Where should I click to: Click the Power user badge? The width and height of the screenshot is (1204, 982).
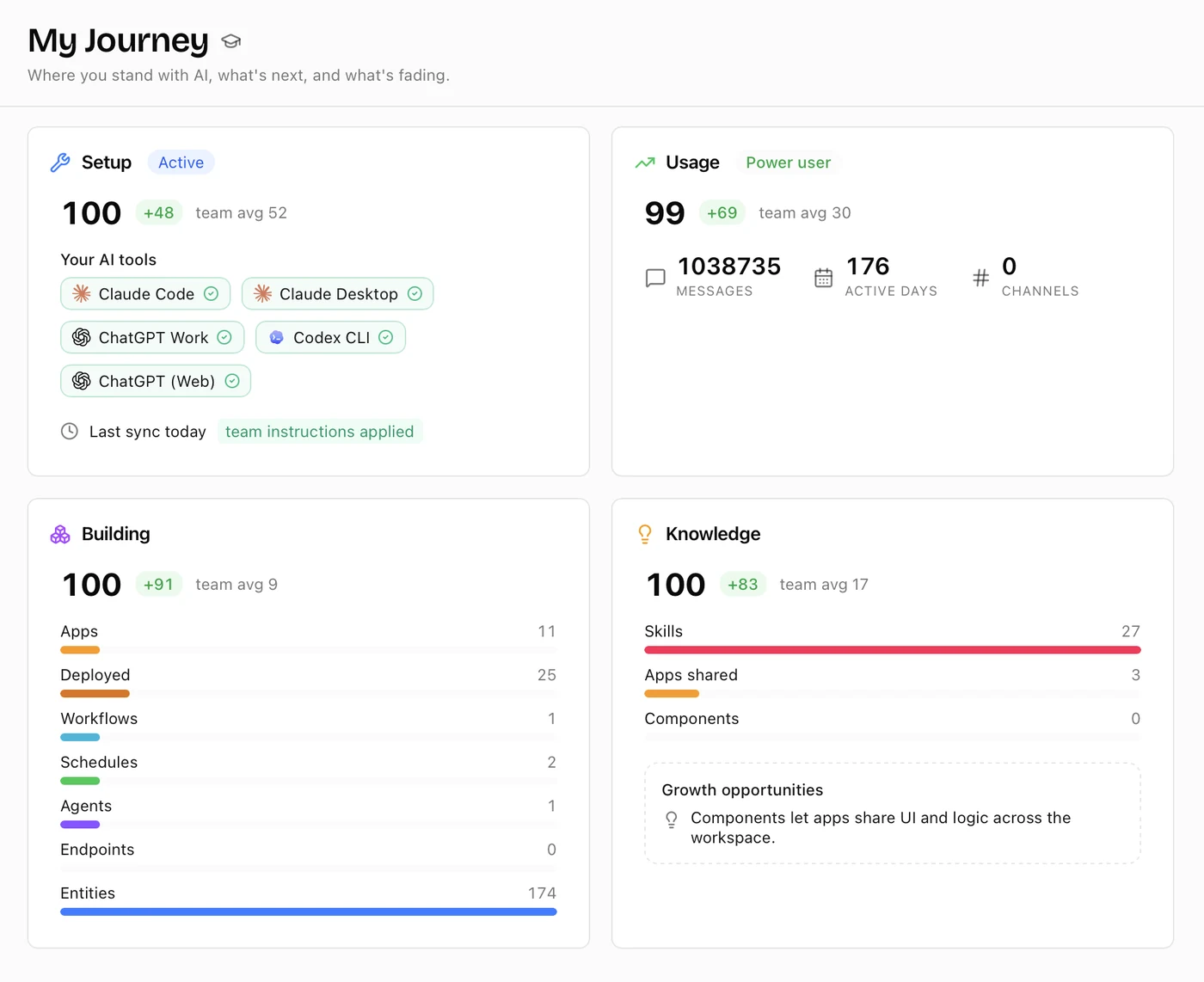[x=789, y=163]
